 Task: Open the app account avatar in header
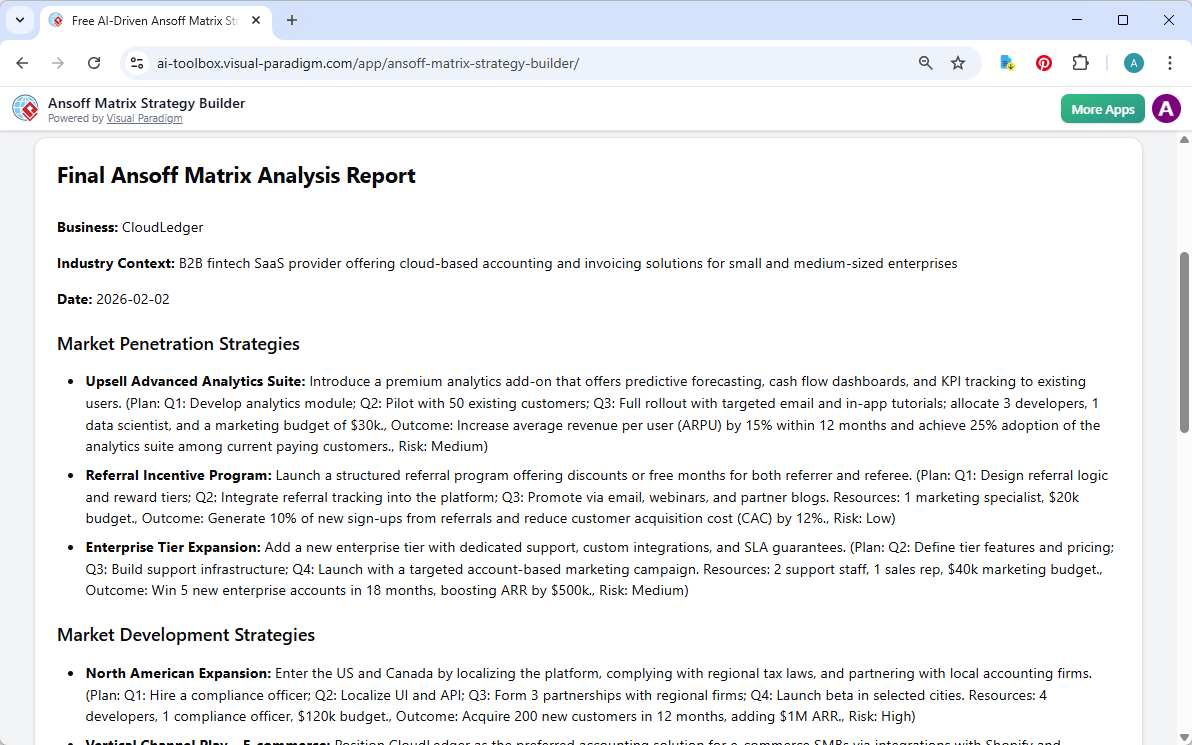(x=1166, y=108)
